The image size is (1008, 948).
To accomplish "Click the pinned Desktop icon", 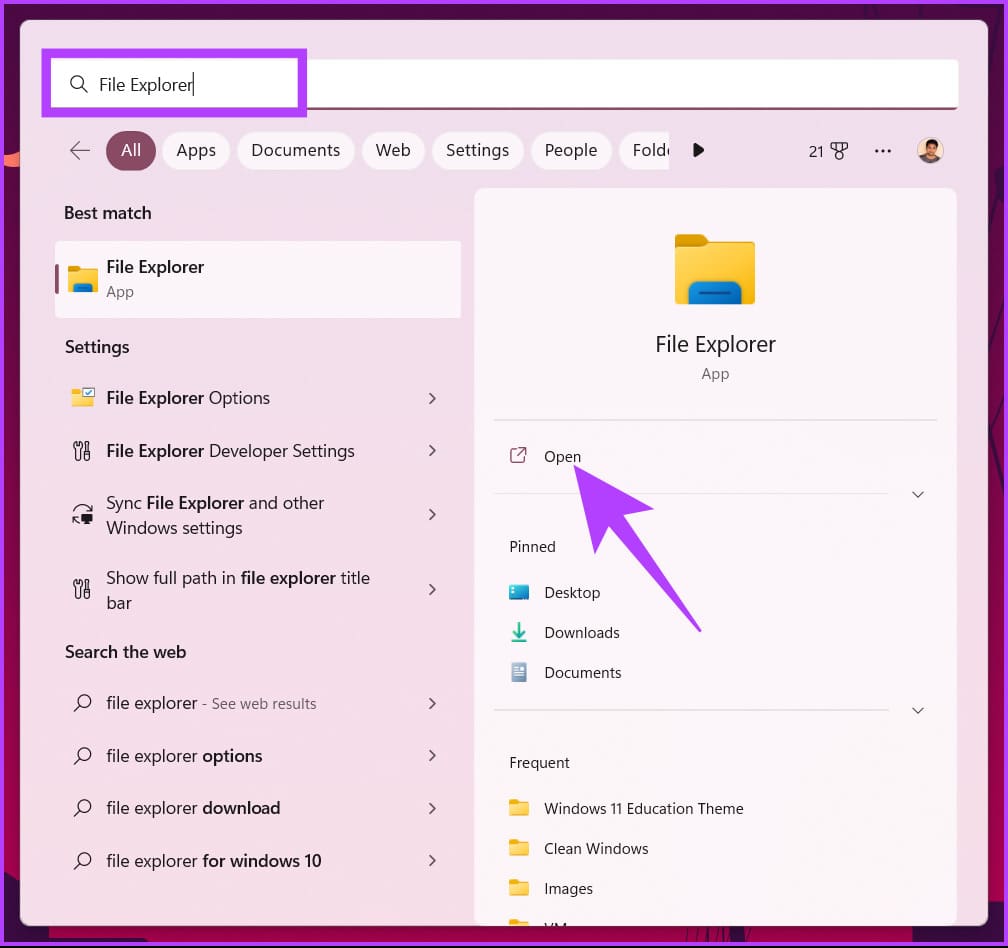I will coord(519,592).
